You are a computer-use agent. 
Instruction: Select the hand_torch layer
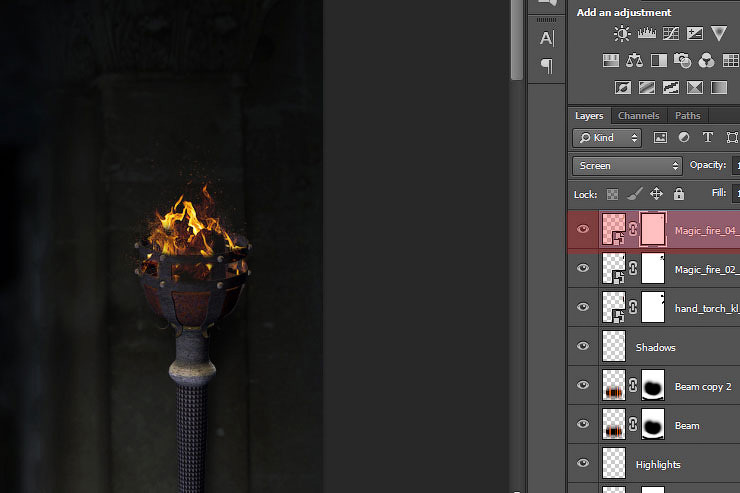click(x=705, y=308)
